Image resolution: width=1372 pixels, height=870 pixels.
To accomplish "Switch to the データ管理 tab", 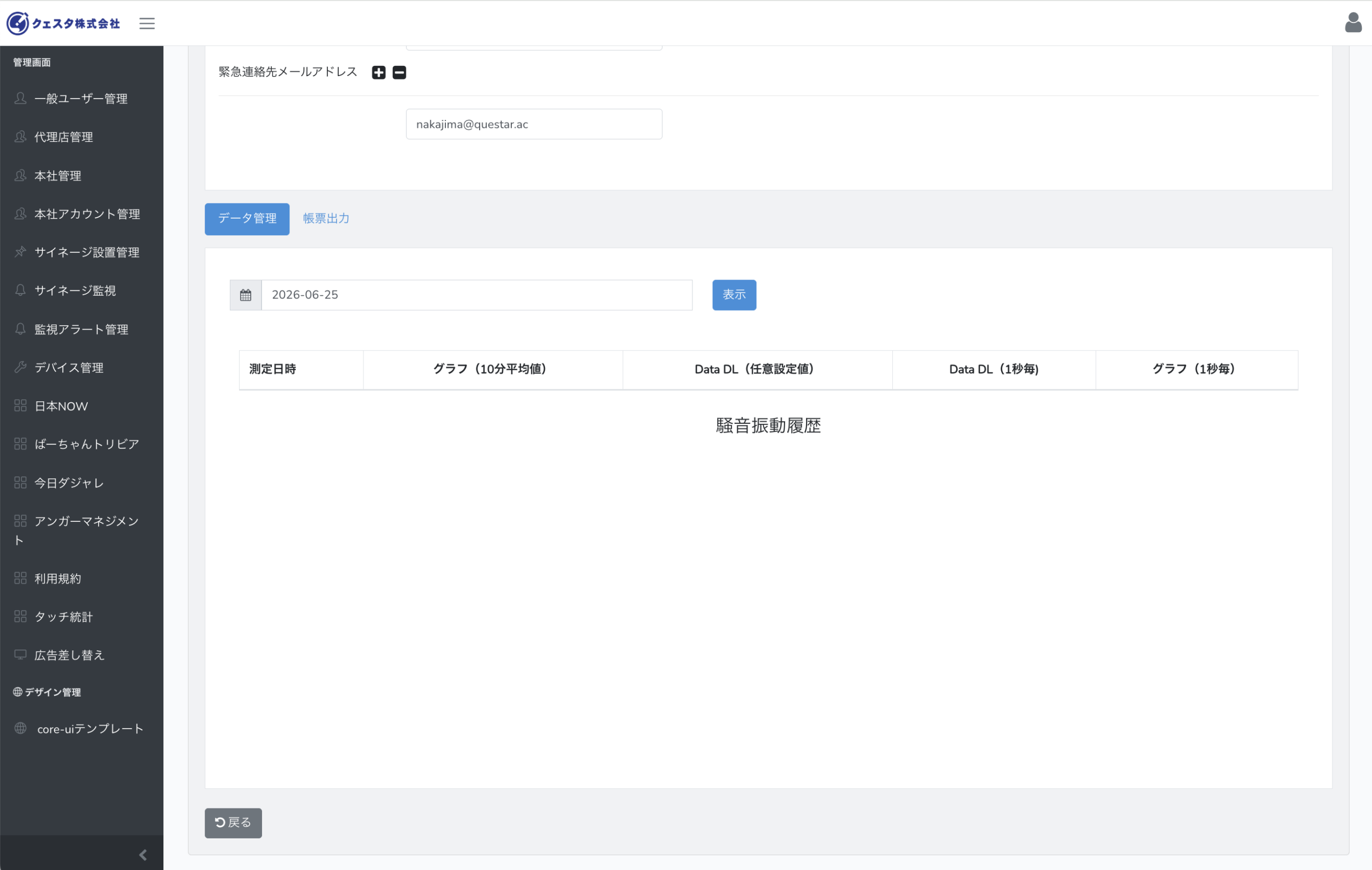I will [x=247, y=219].
